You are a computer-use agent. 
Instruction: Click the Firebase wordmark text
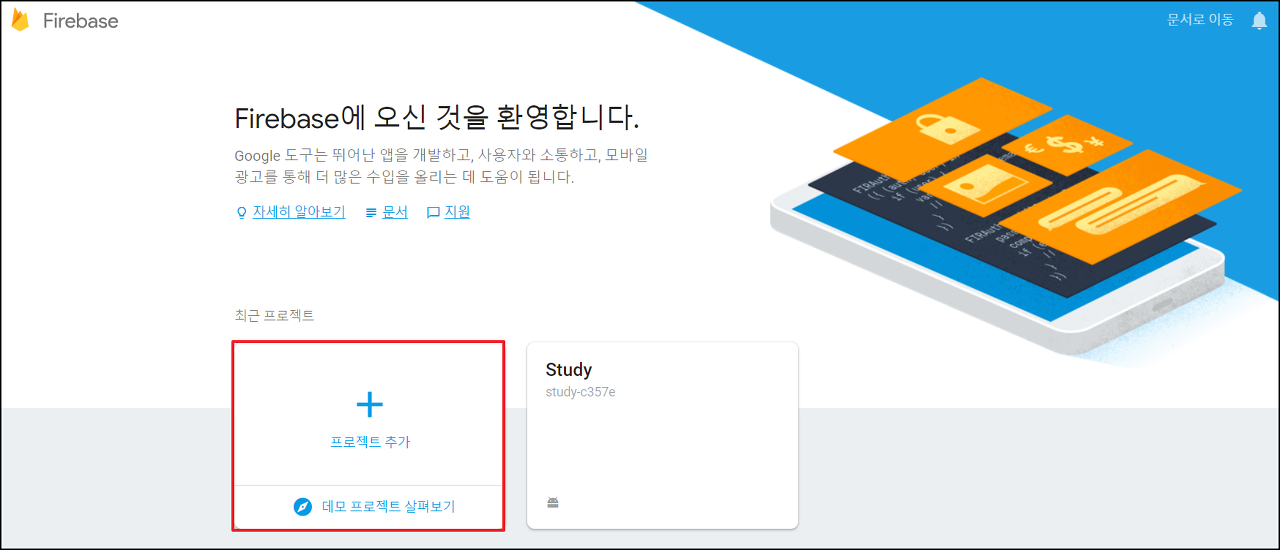click(x=81, y=21)
